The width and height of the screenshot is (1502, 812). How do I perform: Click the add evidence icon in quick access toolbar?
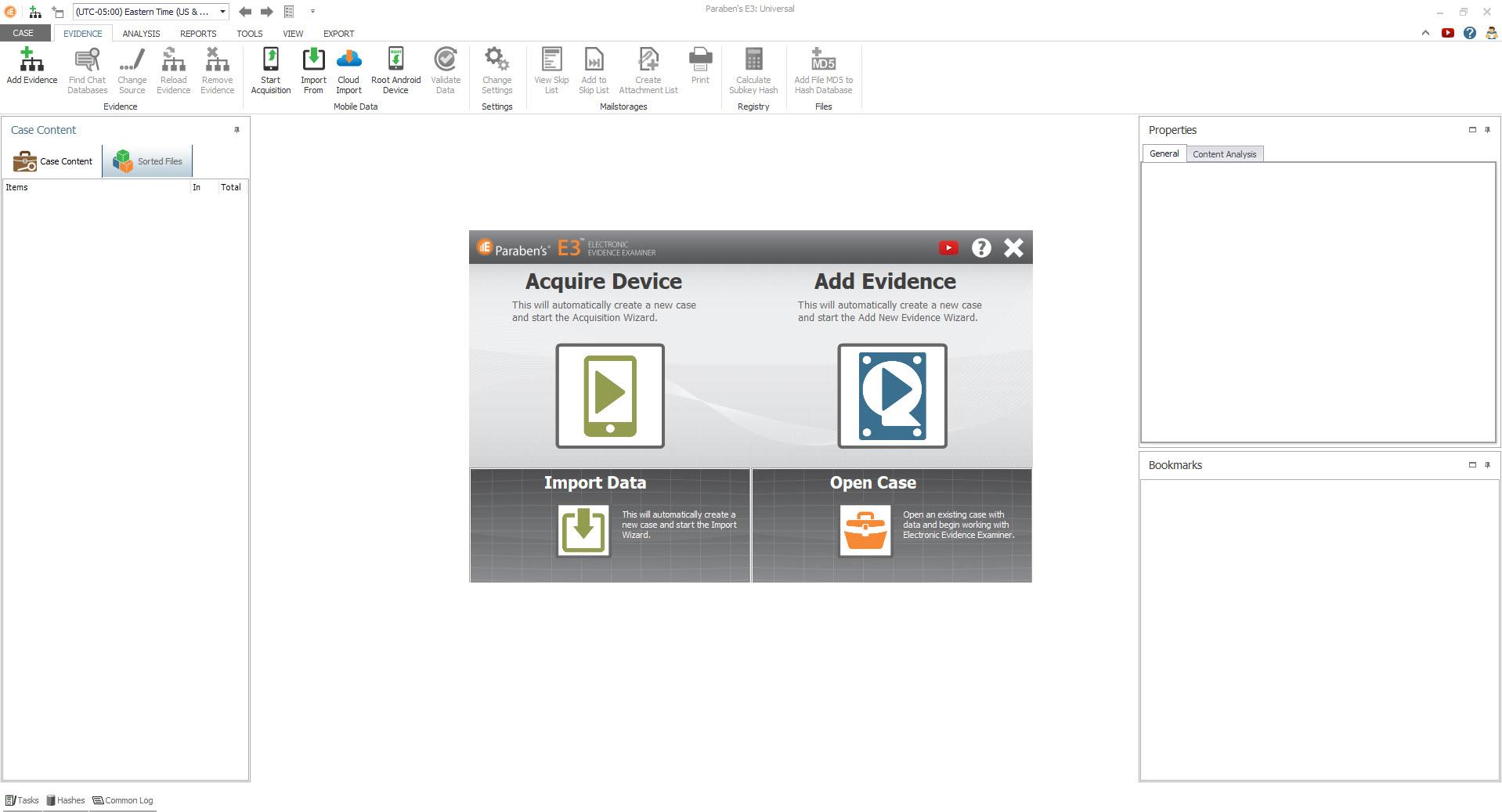point(34,12)
